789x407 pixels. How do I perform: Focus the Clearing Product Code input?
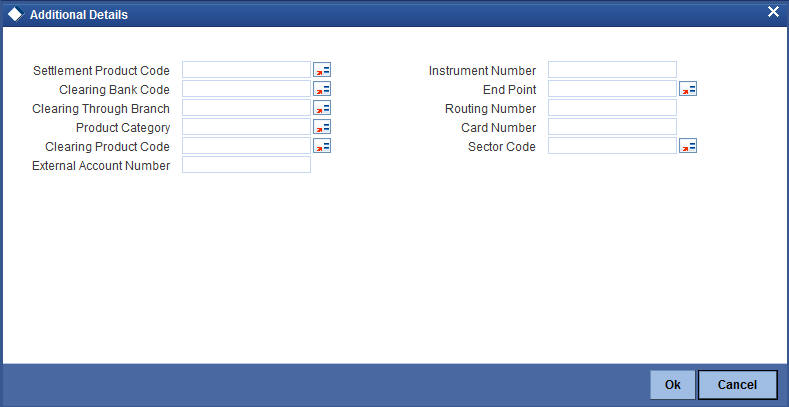point(247,146)
